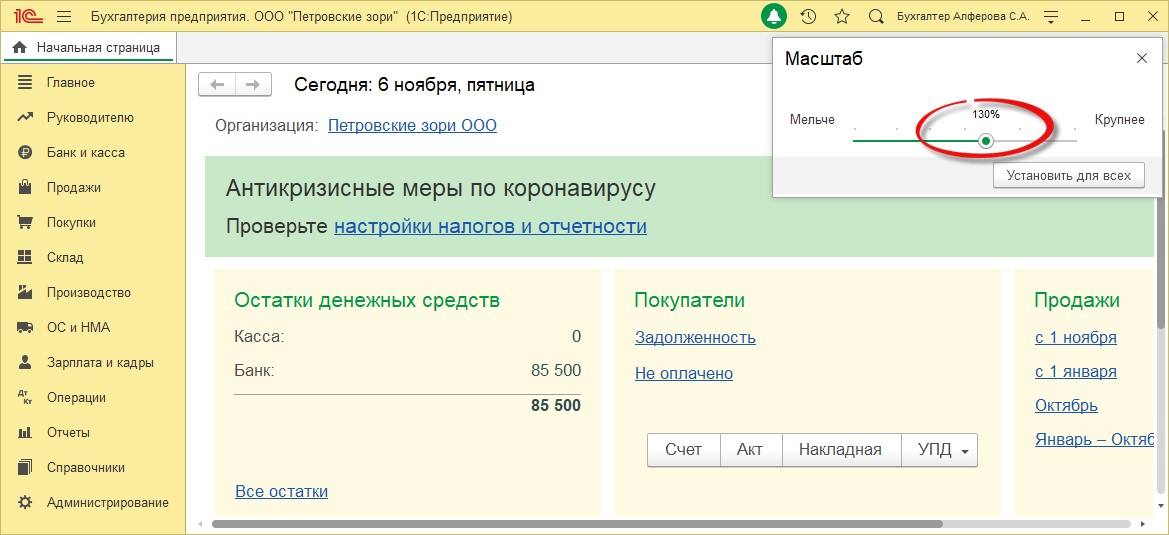
Task: Click the horizontal scrollbar at bottom
Action: click(576, 524)
